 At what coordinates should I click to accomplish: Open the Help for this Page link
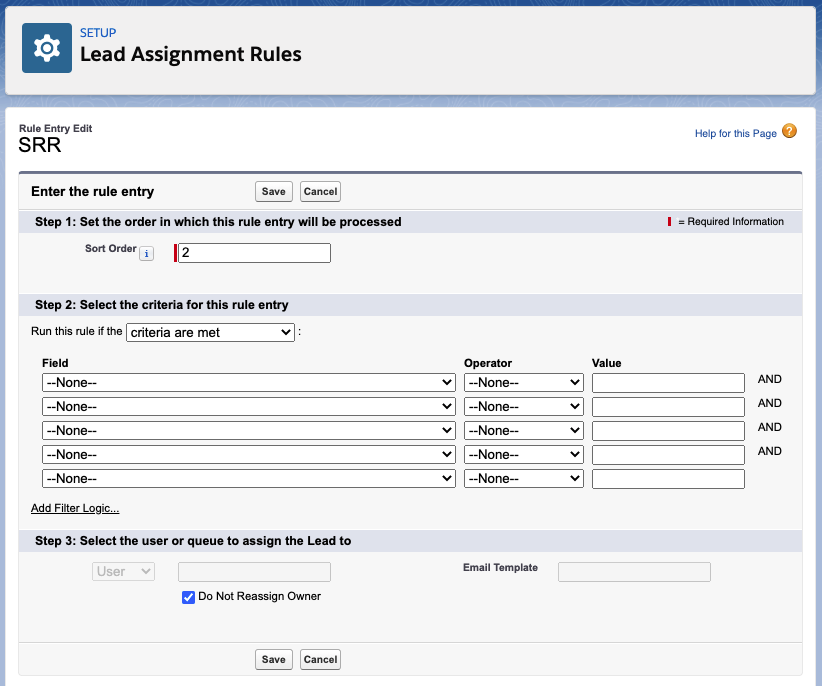(736, 134)
